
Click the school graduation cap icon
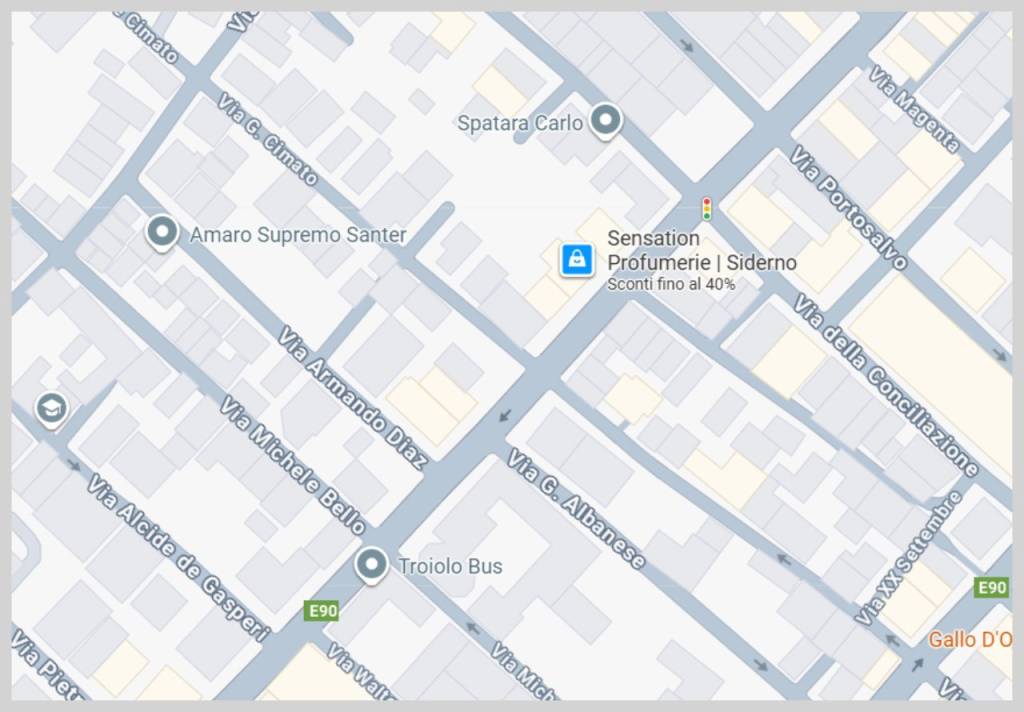(52, 410)
